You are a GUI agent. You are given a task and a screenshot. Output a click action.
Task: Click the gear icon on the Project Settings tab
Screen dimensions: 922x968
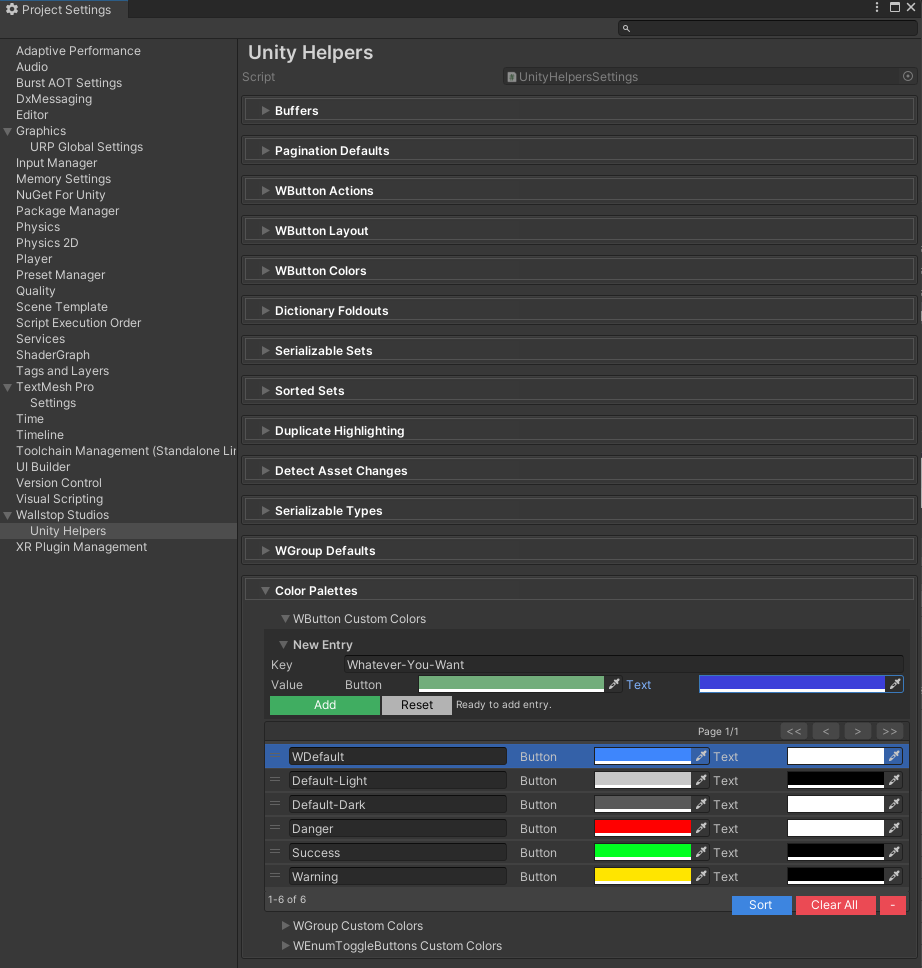(x=10, y=9)
